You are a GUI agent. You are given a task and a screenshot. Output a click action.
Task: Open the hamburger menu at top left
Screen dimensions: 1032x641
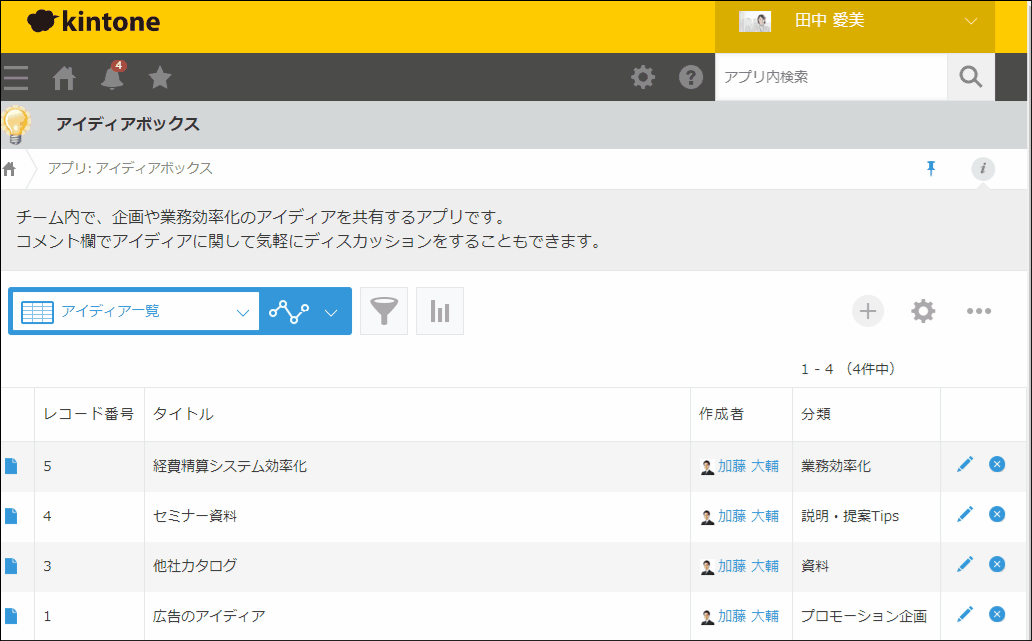click(16, 77)
